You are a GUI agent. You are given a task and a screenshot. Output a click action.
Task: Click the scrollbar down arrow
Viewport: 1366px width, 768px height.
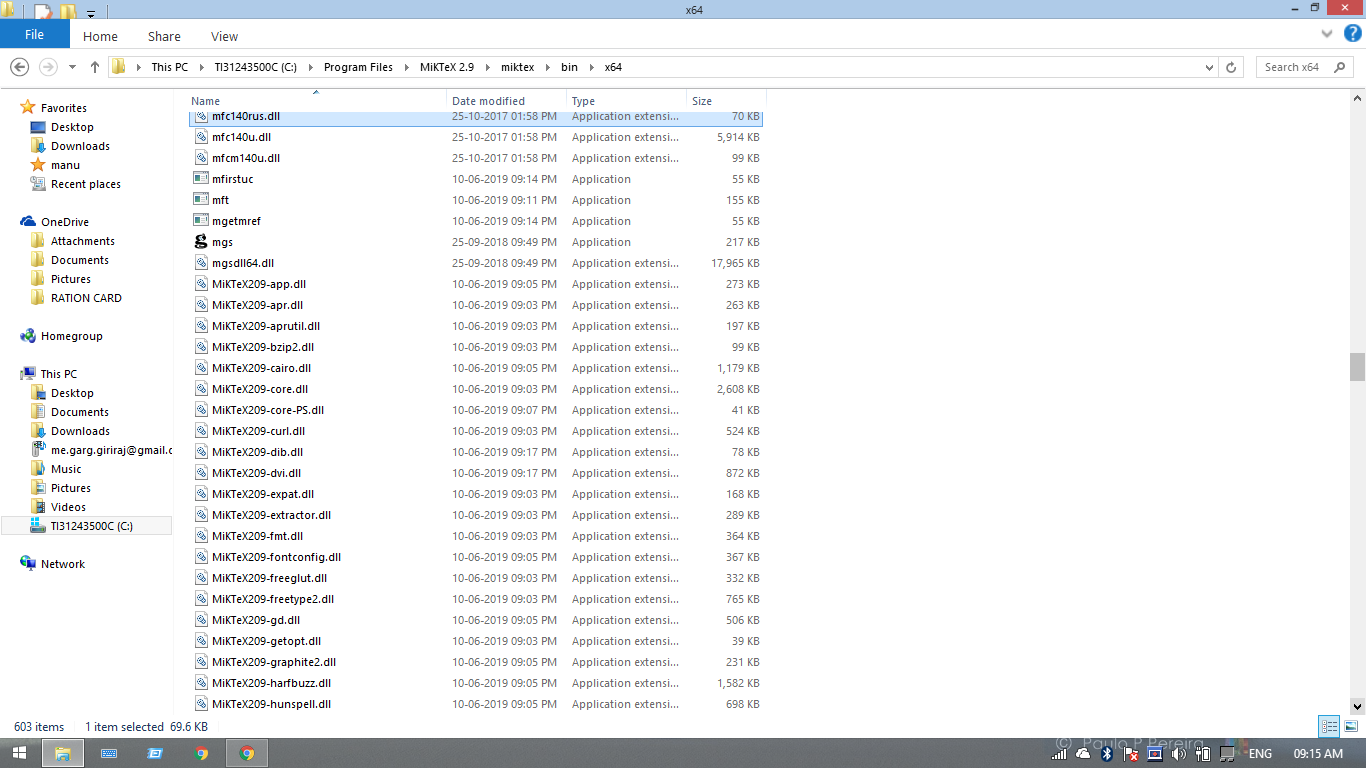[x=1357, y=705]
